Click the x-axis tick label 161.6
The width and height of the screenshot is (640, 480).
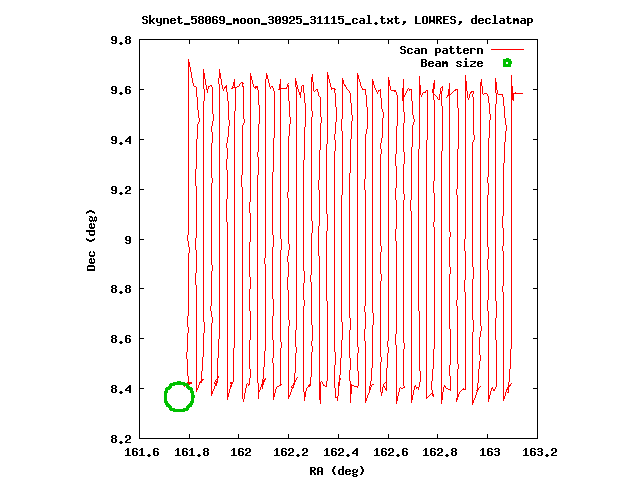(142, 452)
